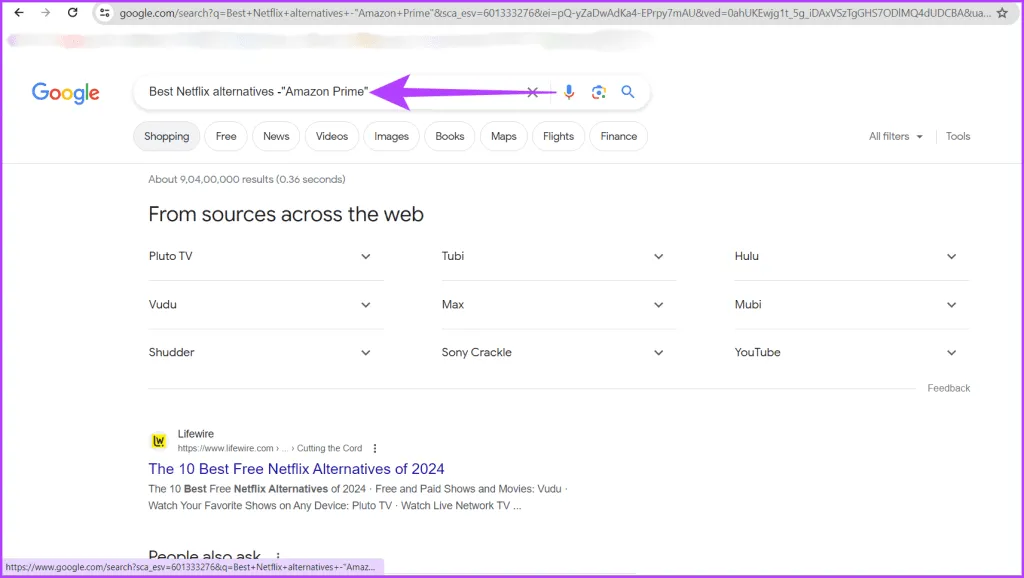The image size is (1024, 578).
Task: Expand the Hulu source entry
Action: coord(951,257)
